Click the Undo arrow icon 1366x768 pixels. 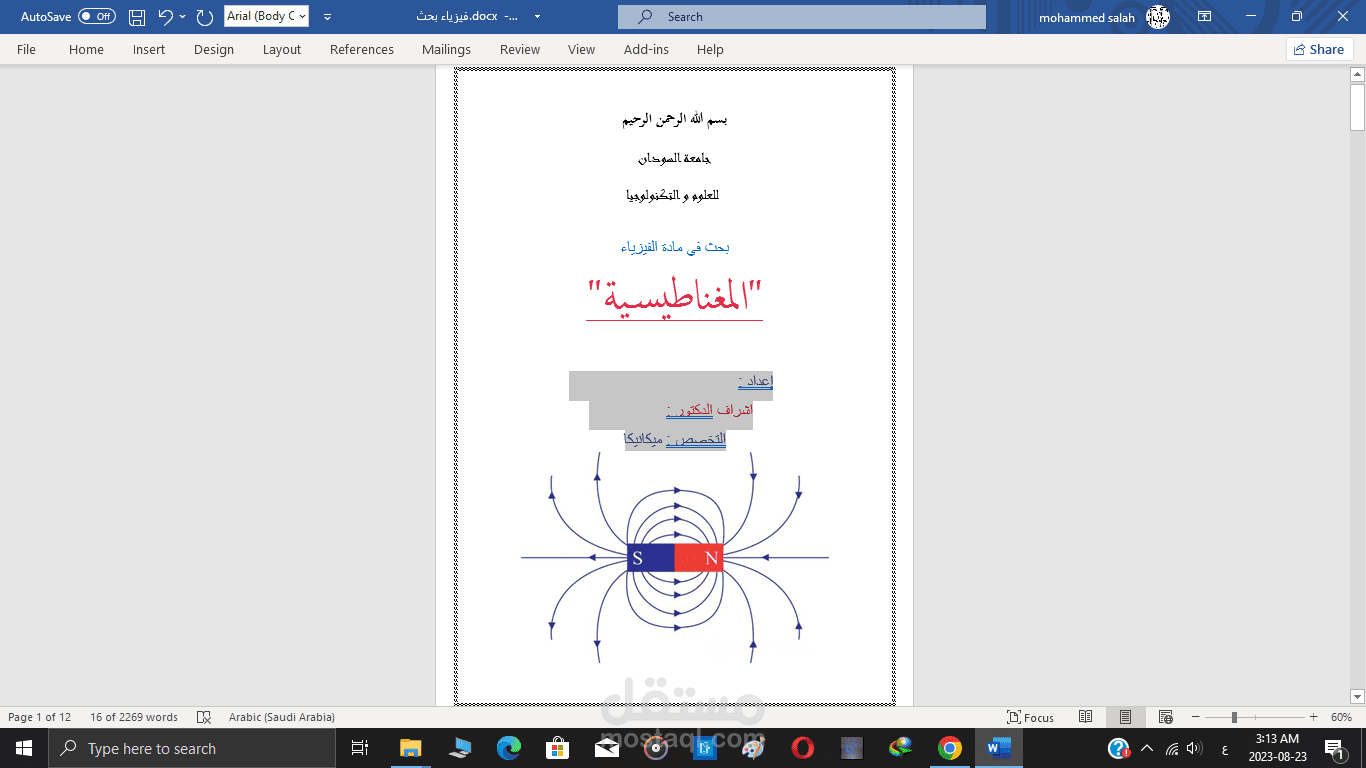[166, 17]
